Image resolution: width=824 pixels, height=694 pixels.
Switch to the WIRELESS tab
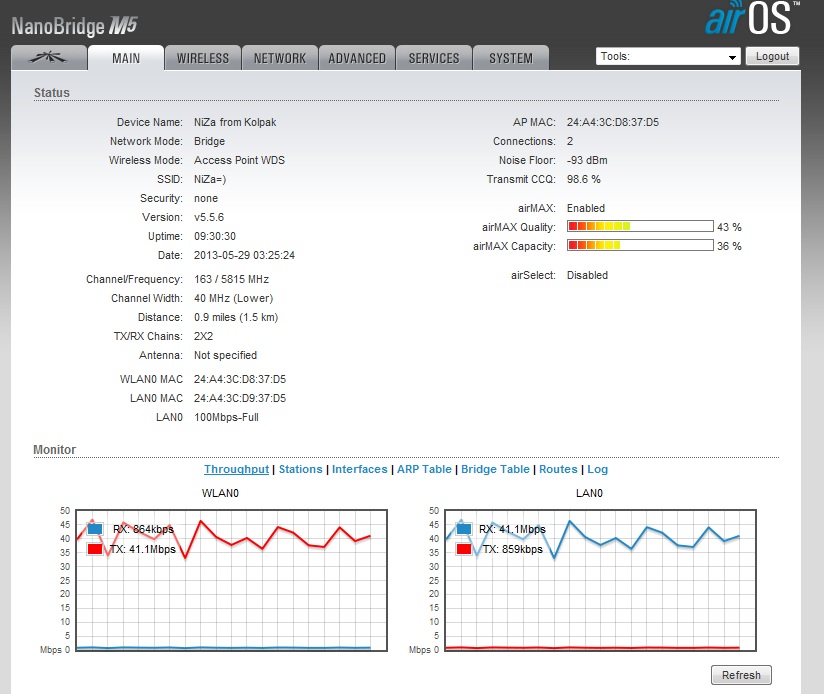tap(203, 58)
